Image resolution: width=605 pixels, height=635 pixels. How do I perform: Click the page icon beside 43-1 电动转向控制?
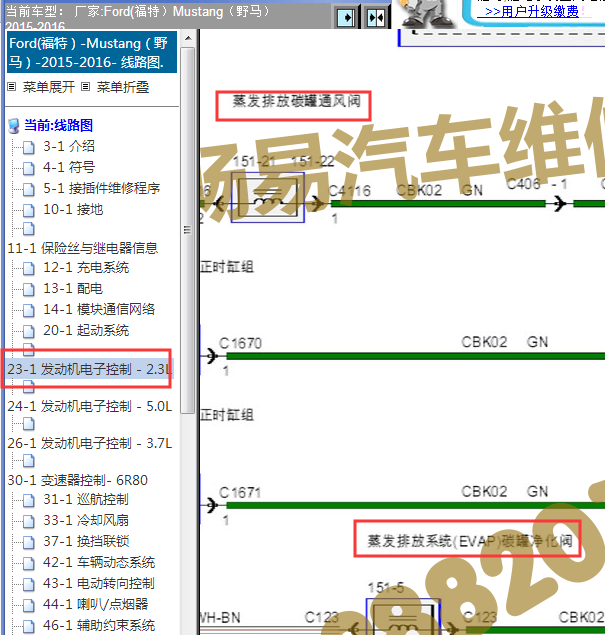28,585
